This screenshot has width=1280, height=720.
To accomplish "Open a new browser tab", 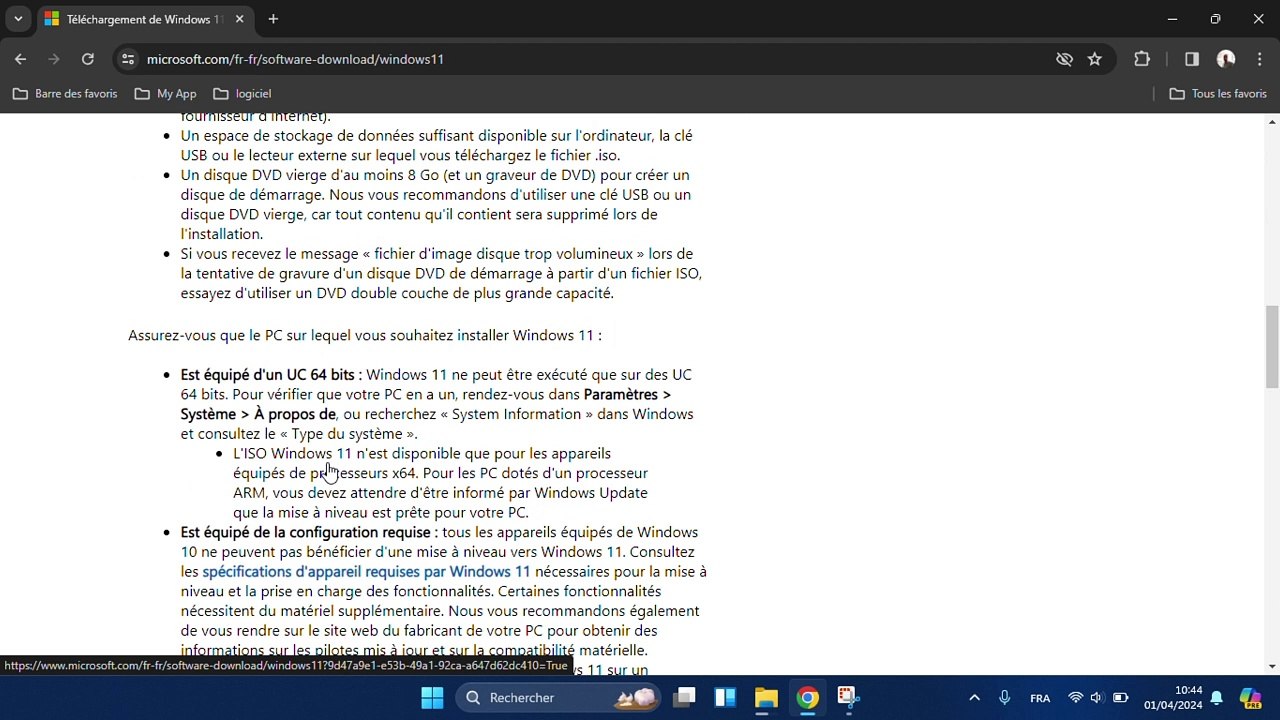I will pos(273,19).
